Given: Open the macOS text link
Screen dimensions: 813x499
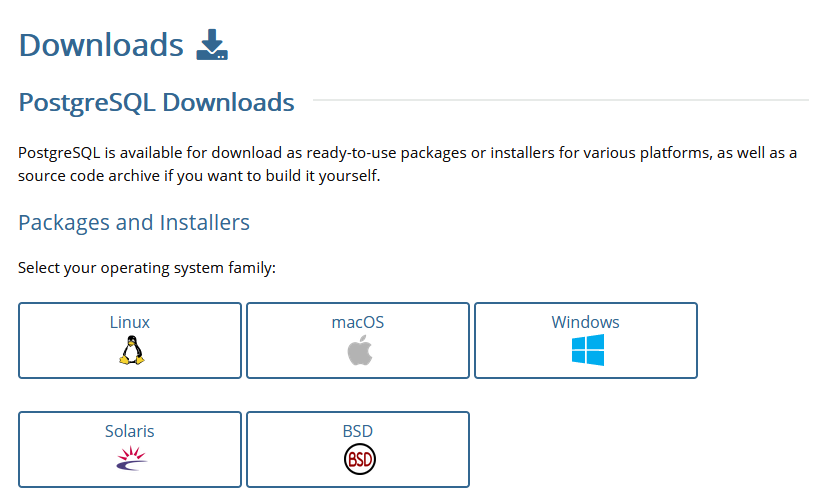Looking at the screenshot, I should point(358,322).
